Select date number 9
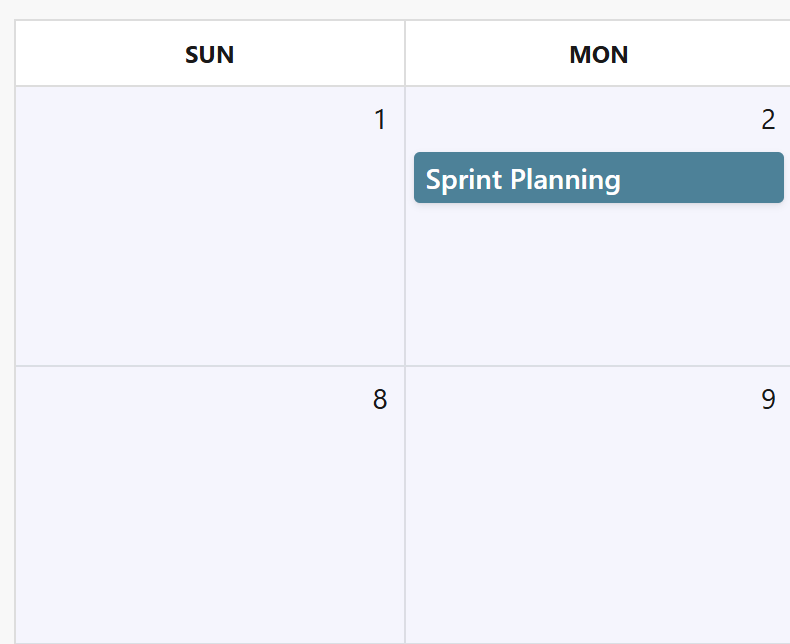Image resolution: width=790 pixels, height=644 pixels. 768,400
